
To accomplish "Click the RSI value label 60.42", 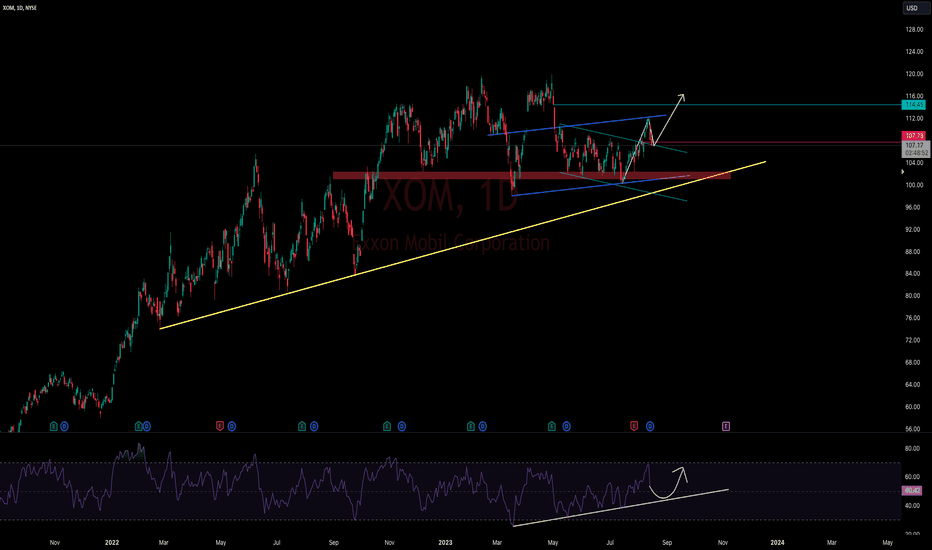I will click(912, 491).
